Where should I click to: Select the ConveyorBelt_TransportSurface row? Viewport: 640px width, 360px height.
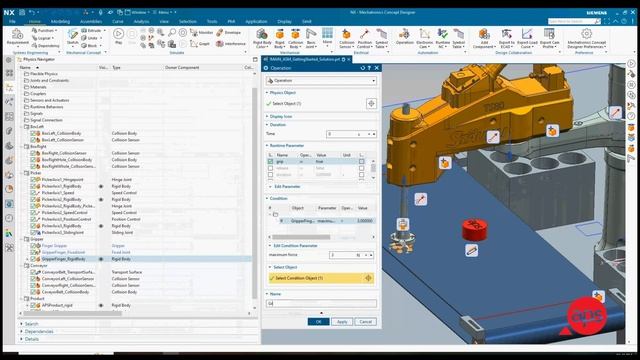(137, 272)
